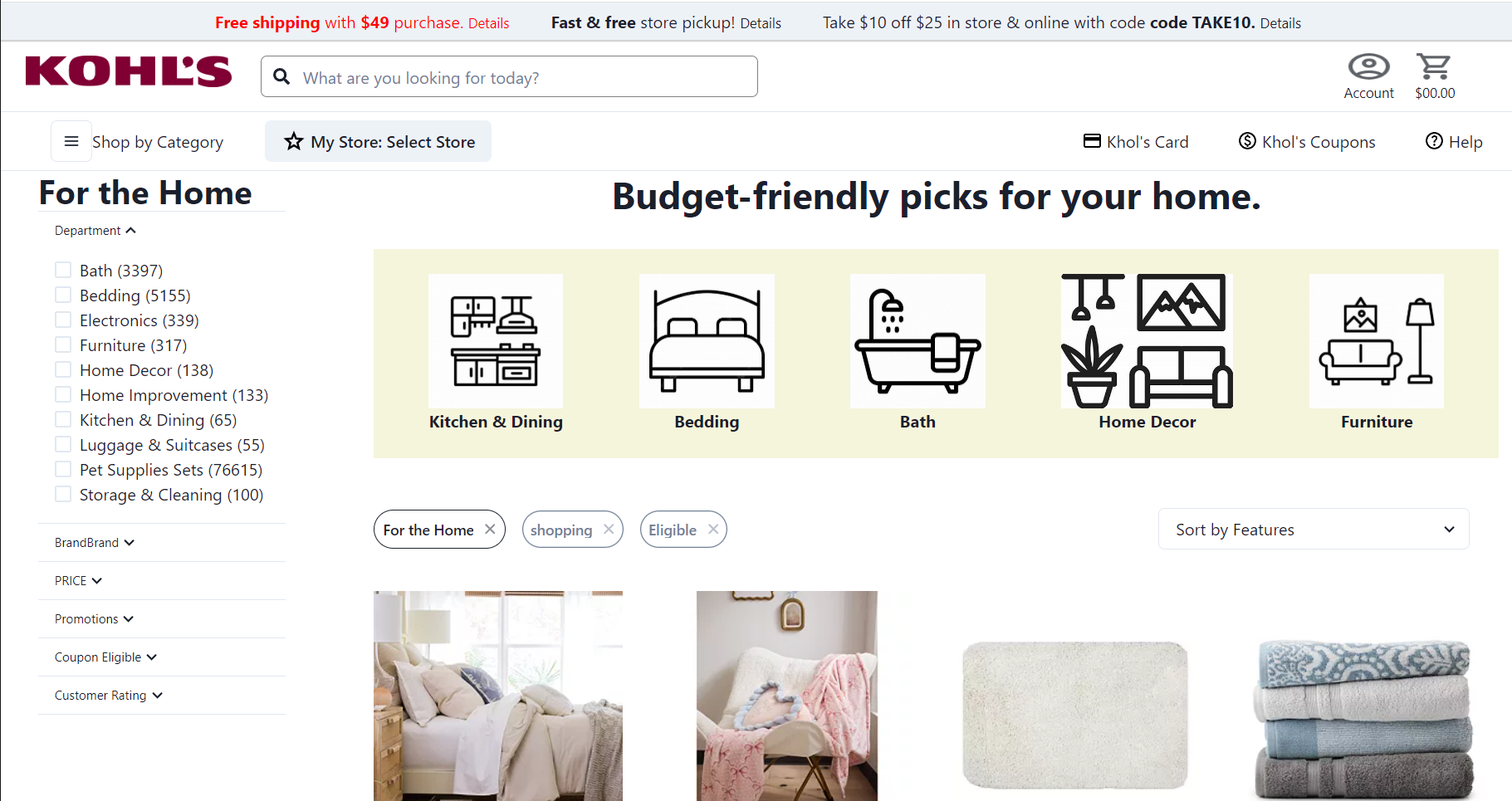Select the Bath category icon
This screenshot has height=801, width=1512.
[917, 341]
